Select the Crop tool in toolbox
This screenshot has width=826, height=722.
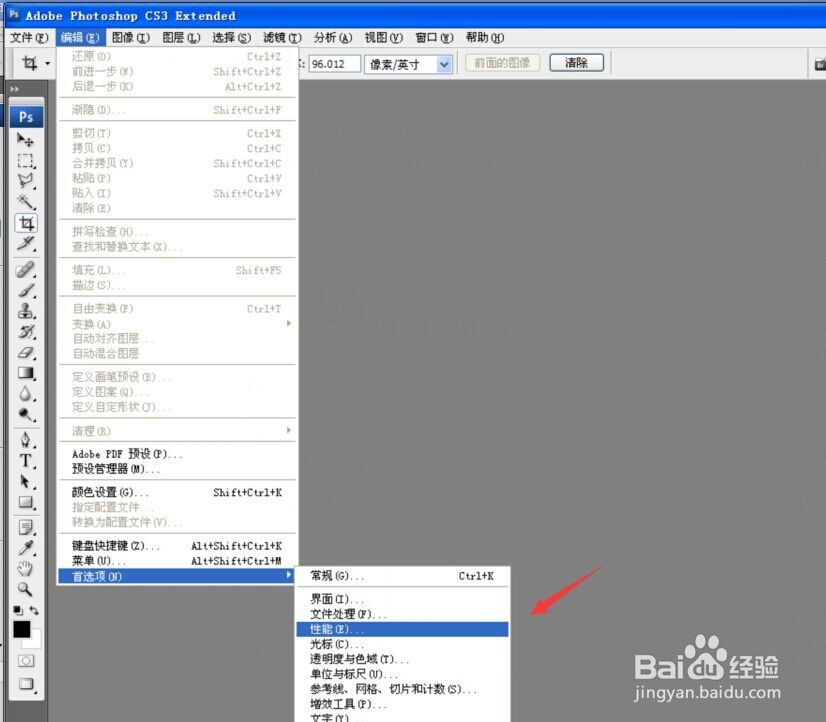tap(26, 223)
